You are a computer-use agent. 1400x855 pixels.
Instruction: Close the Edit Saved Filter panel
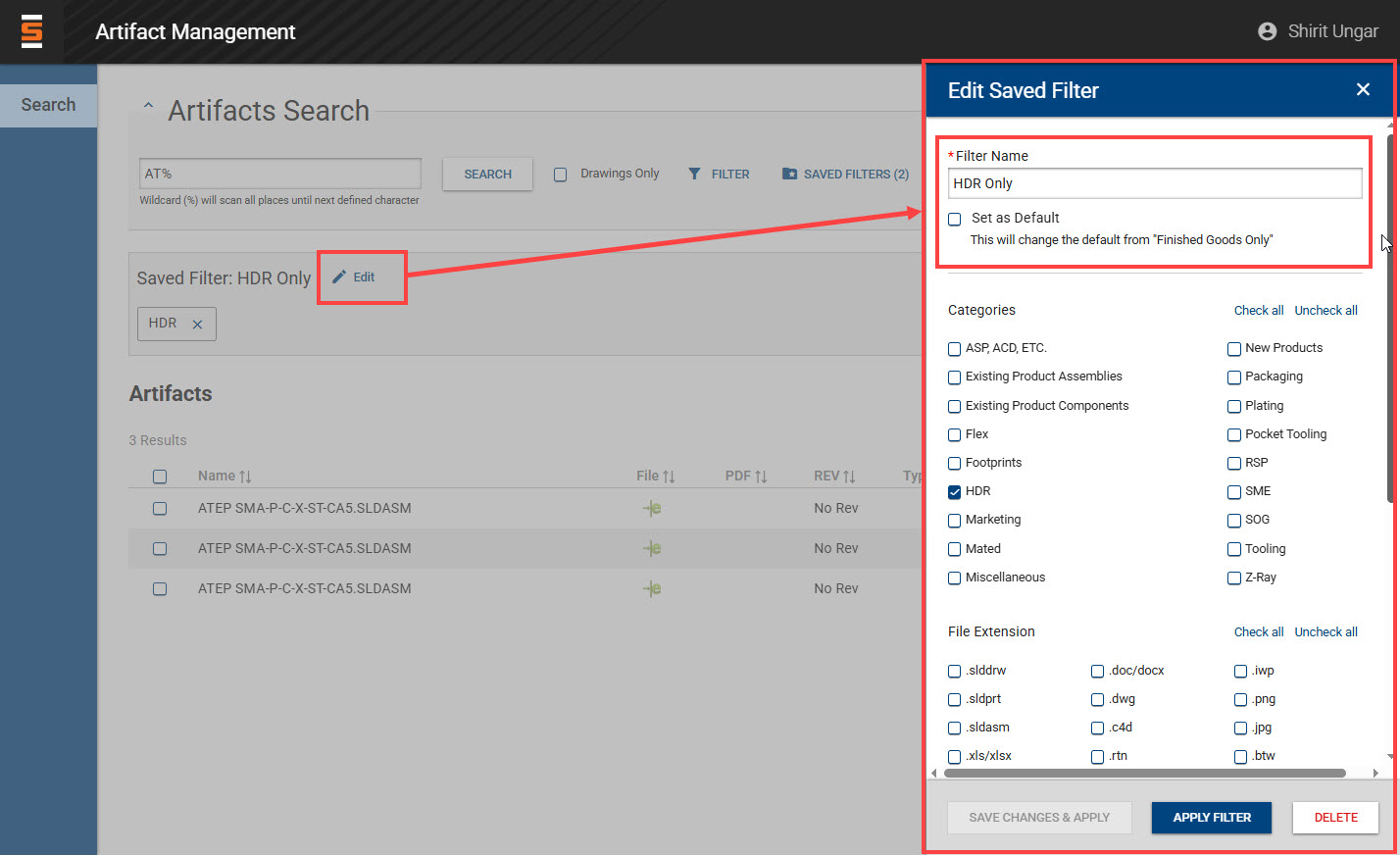tap(1362, 90)
